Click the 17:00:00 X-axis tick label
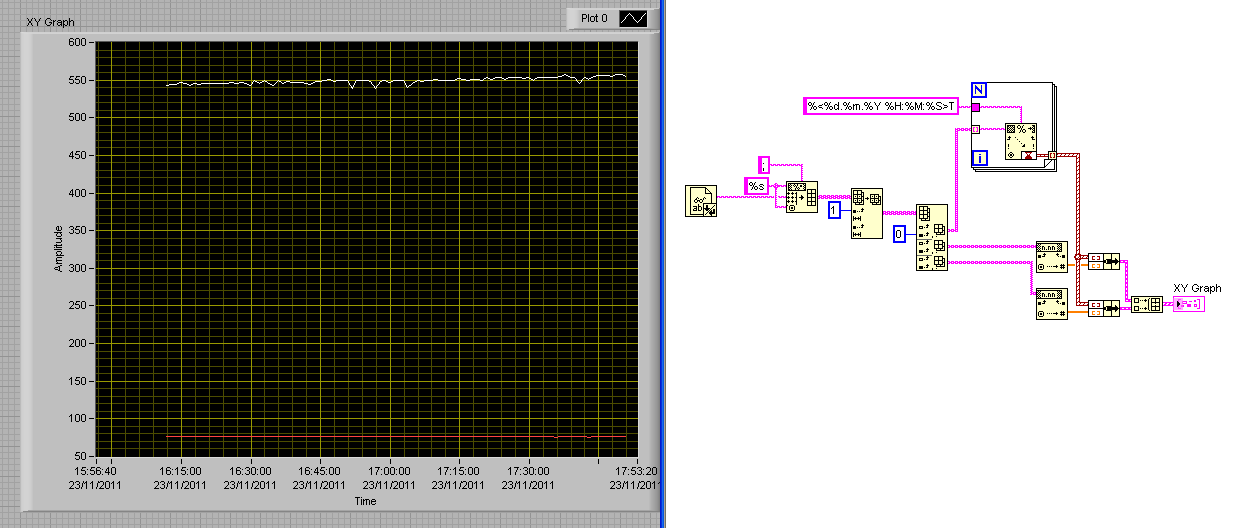 tap(389, 471)
